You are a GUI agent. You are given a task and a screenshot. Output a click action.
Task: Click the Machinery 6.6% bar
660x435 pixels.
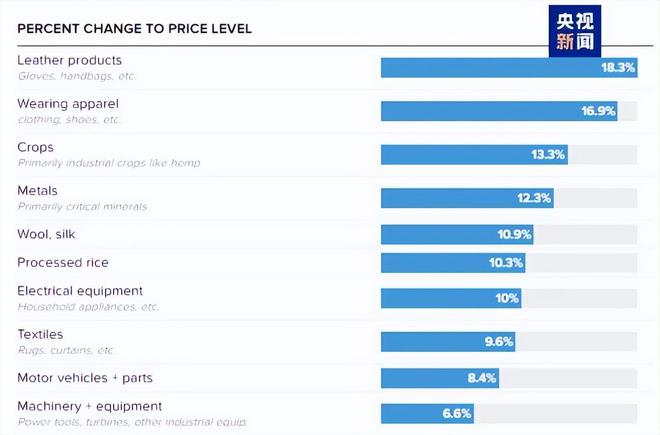427,414
